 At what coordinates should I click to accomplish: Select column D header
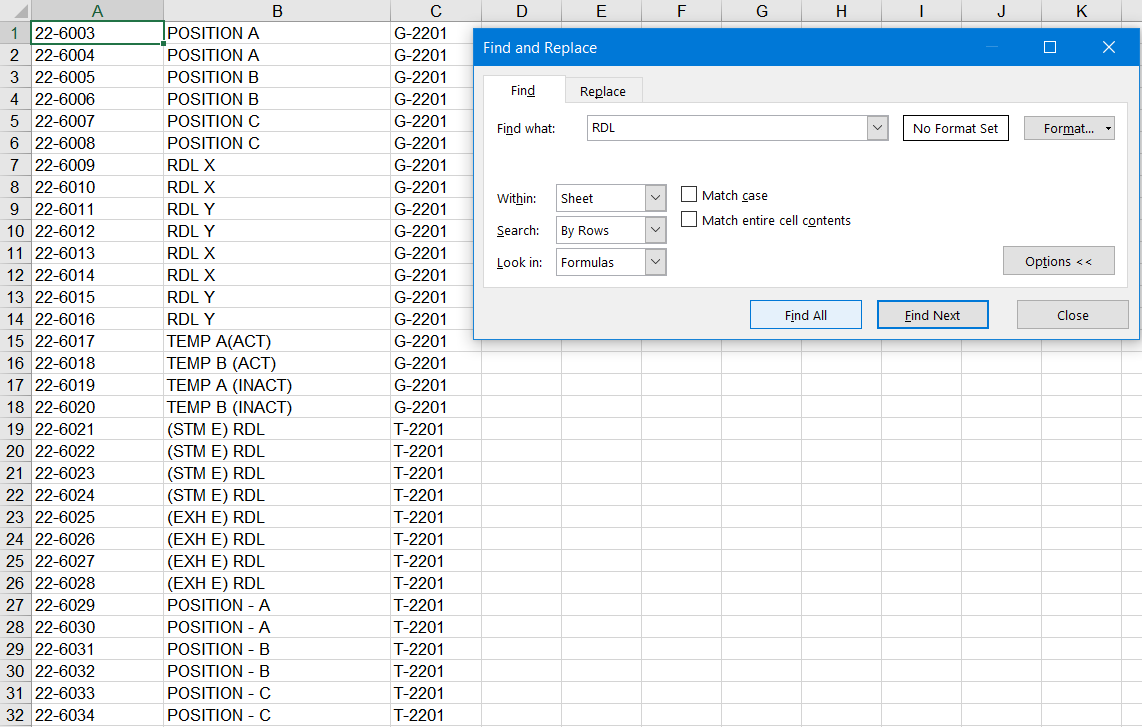coord(521,11)
